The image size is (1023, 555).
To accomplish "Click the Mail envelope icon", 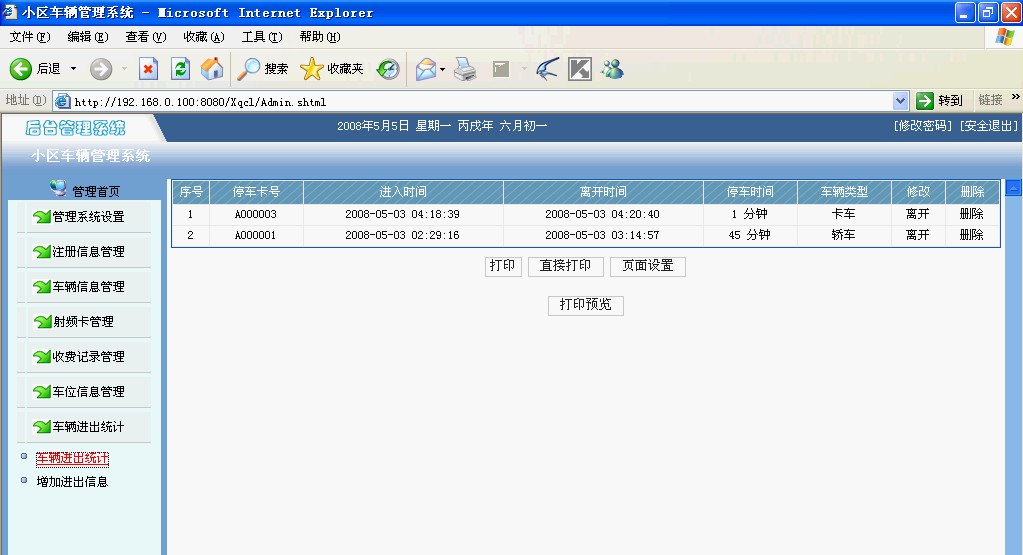I will tap(425, 68).
